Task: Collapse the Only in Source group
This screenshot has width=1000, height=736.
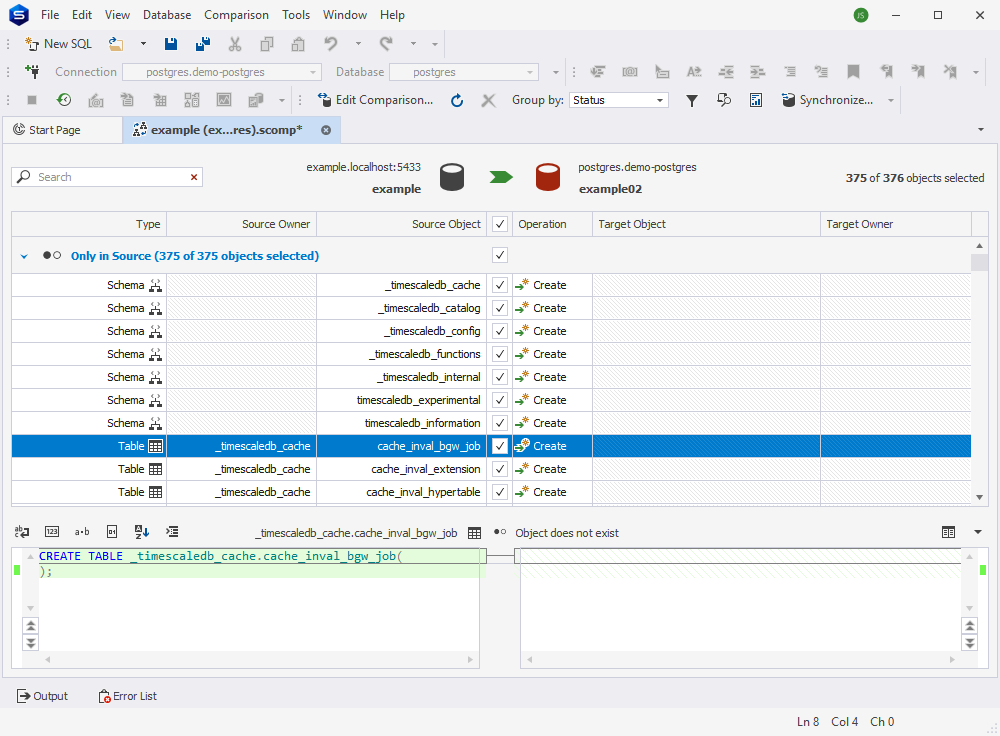Action: coord(23,255)
